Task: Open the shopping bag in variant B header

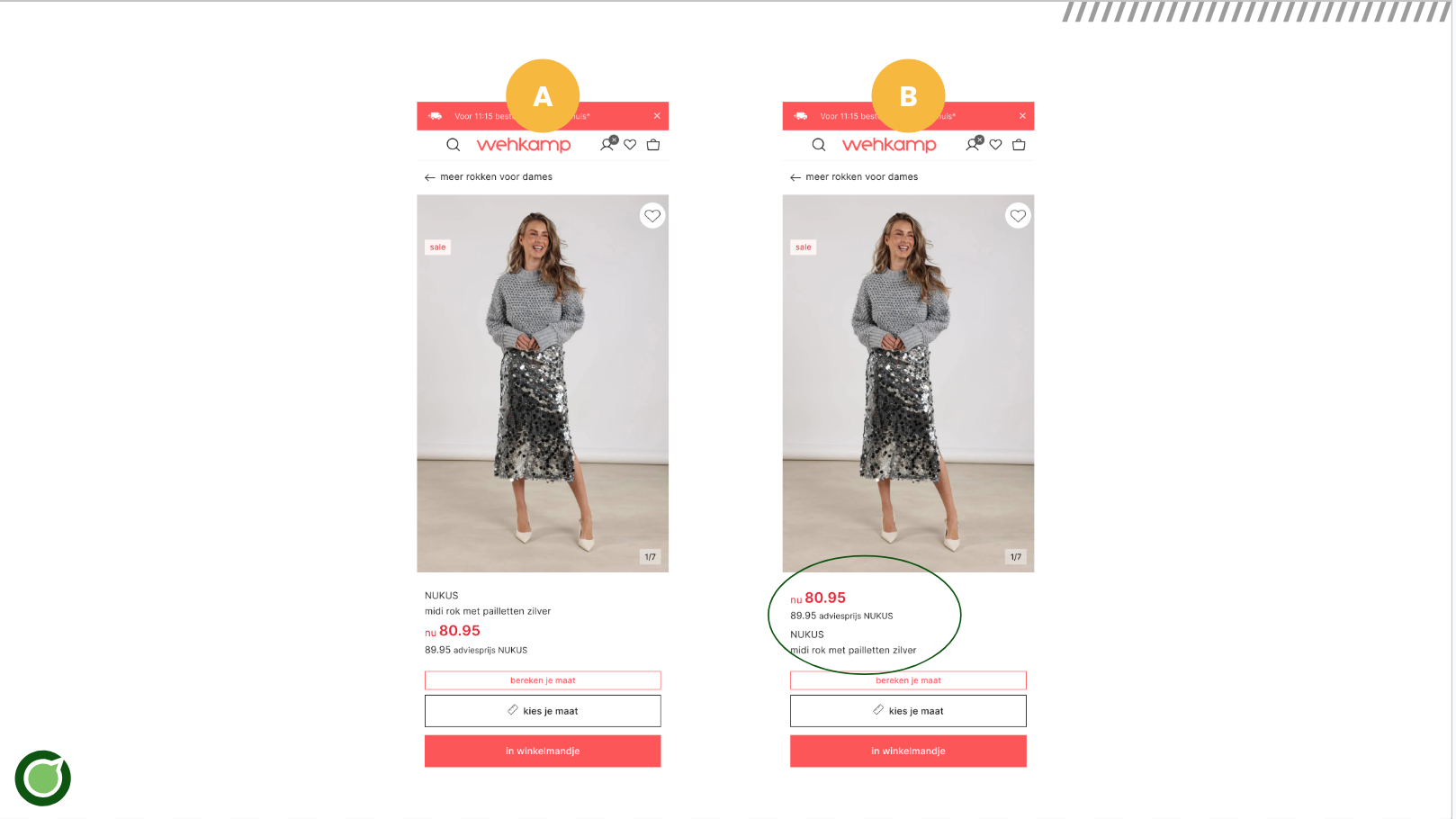Action: point(1019,145)
